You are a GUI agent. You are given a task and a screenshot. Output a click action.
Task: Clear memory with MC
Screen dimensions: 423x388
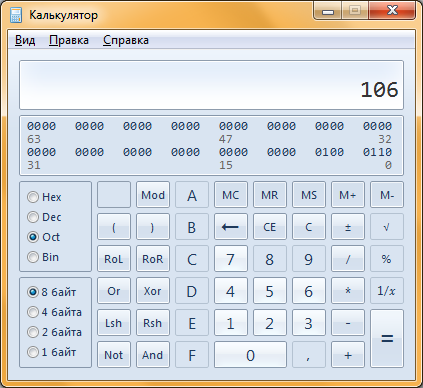pos(231,195)
